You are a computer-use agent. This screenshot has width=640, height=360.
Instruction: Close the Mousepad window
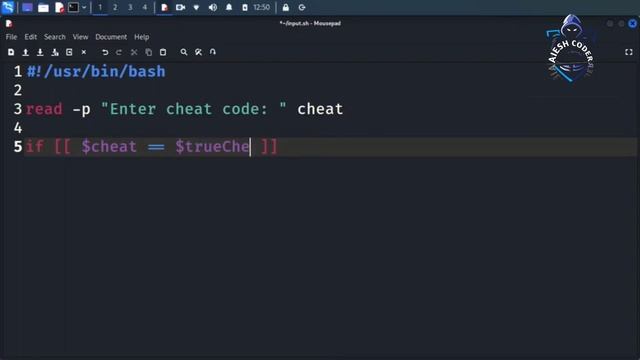point(632,24)
